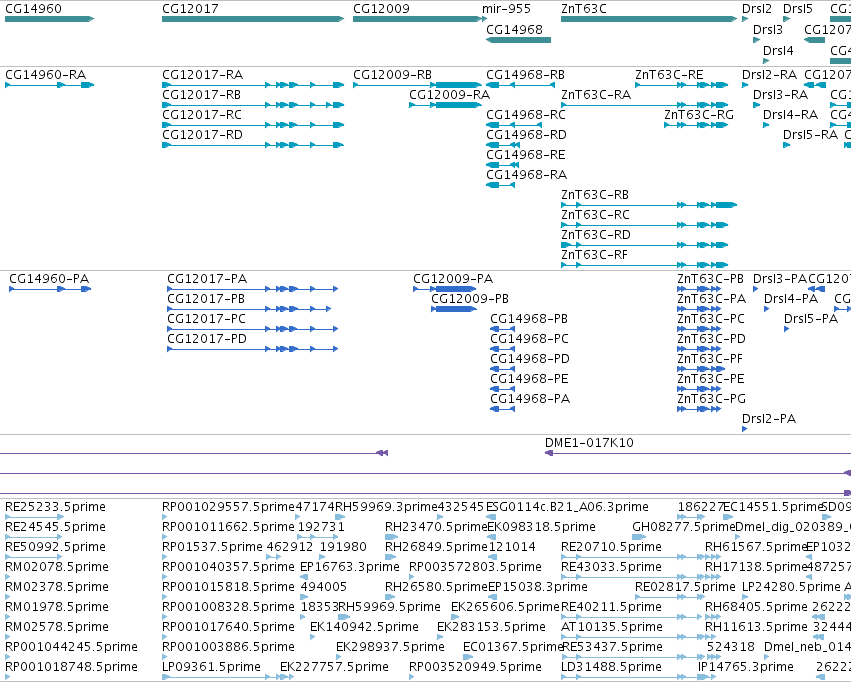851x682 pixels.
Task: Select transcript ZnT63C-RE
Action: [669, 74]
